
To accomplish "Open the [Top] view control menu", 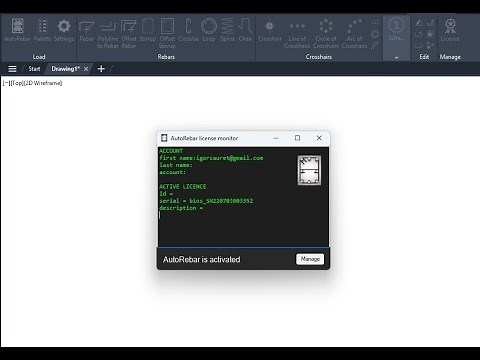I will [17, 83].
